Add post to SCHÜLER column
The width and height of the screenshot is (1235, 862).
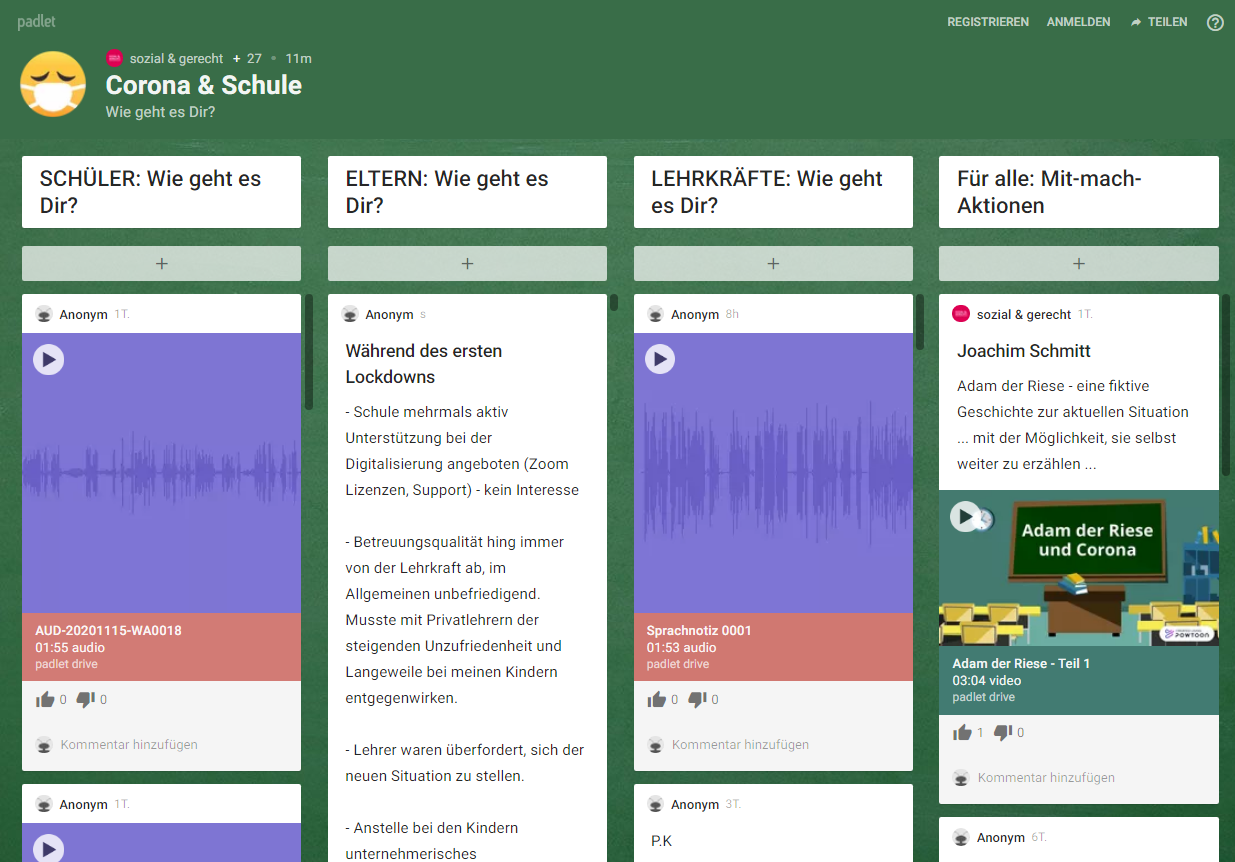click(161, 264)
